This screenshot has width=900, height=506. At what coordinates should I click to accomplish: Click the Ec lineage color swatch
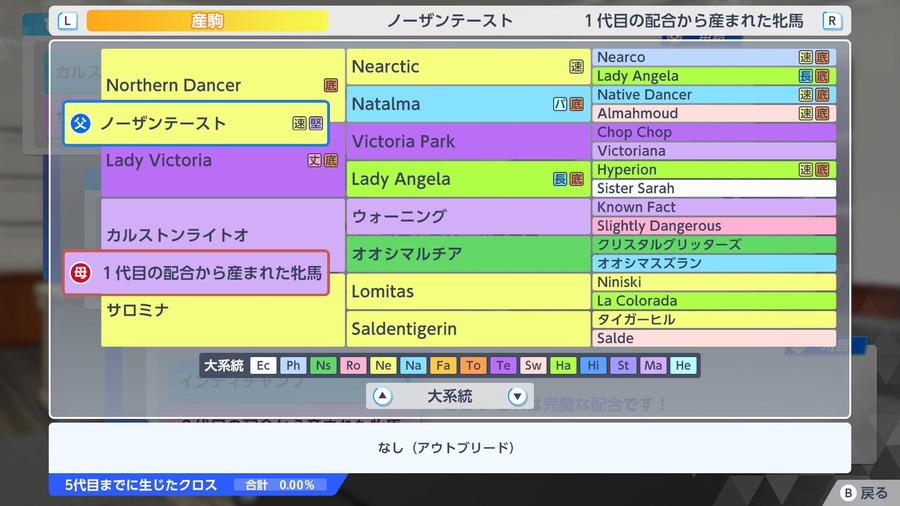point(263,365)
